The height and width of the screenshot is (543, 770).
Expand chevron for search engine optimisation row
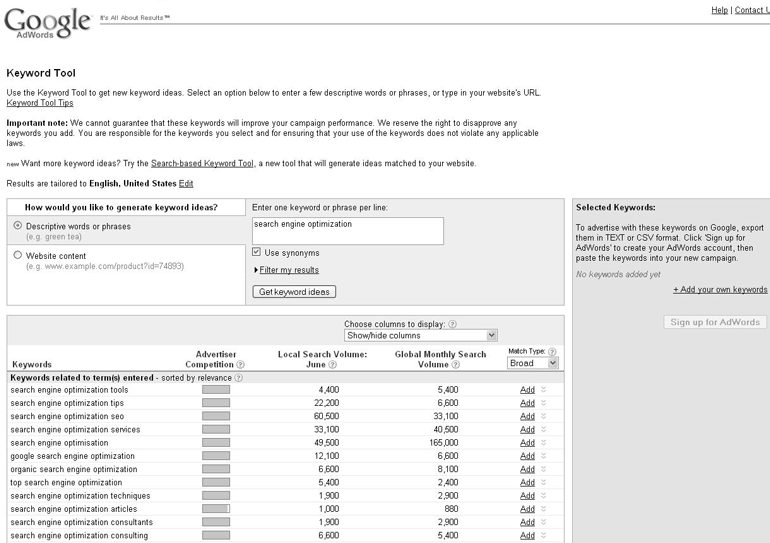[544, 442]
